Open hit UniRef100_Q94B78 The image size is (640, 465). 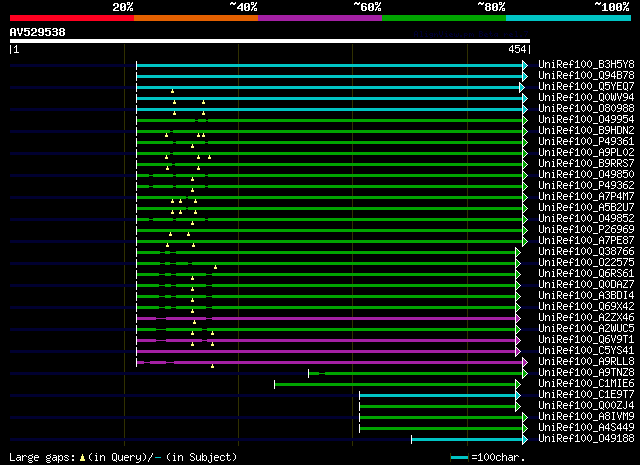click(586, 76)
